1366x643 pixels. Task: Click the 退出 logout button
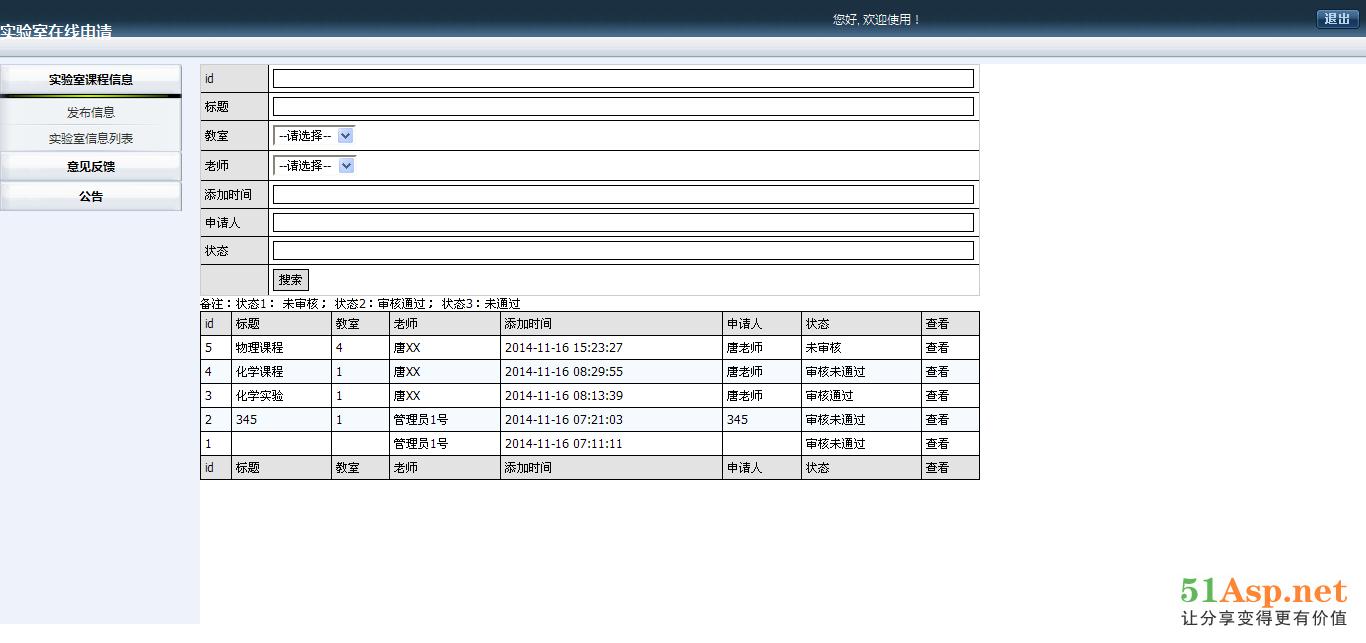1337,19
